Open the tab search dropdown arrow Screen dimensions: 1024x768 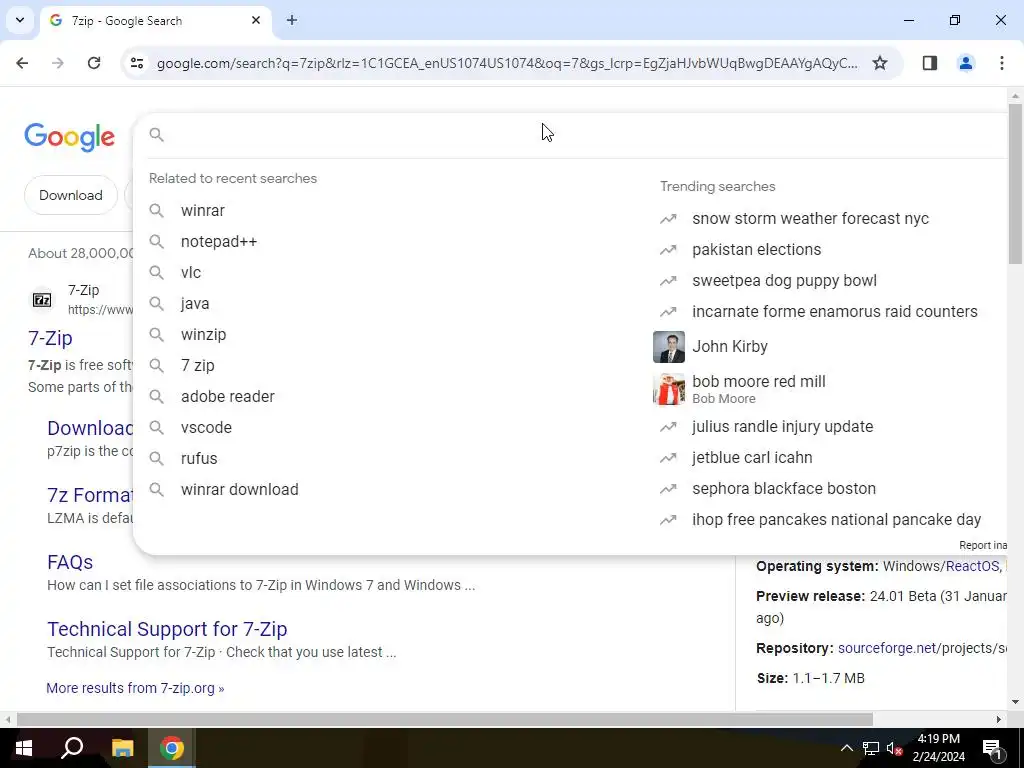click(x=20, y=20)
